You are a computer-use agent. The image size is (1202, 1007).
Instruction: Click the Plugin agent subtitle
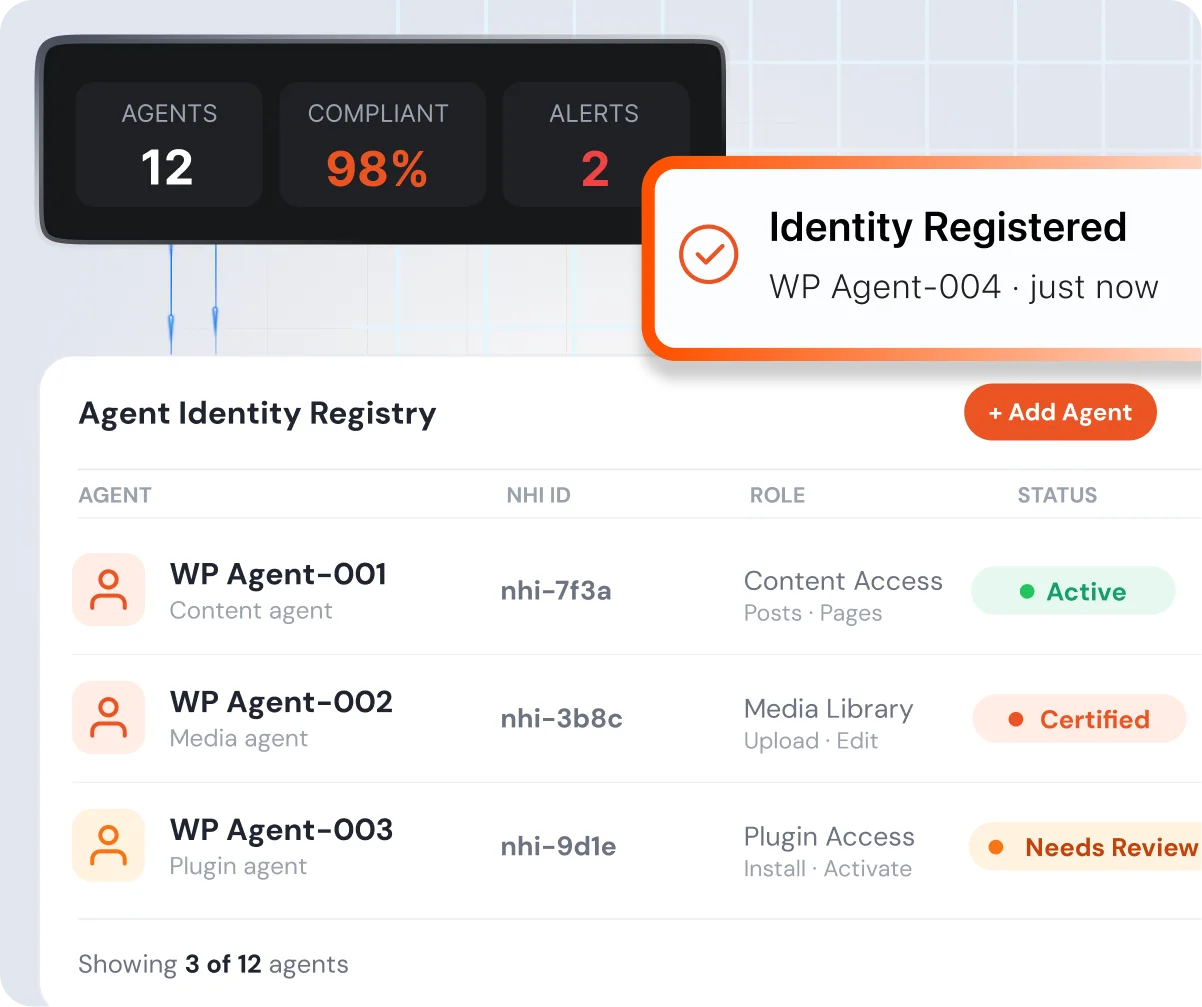pyautogui.click(x=238, y=867)
